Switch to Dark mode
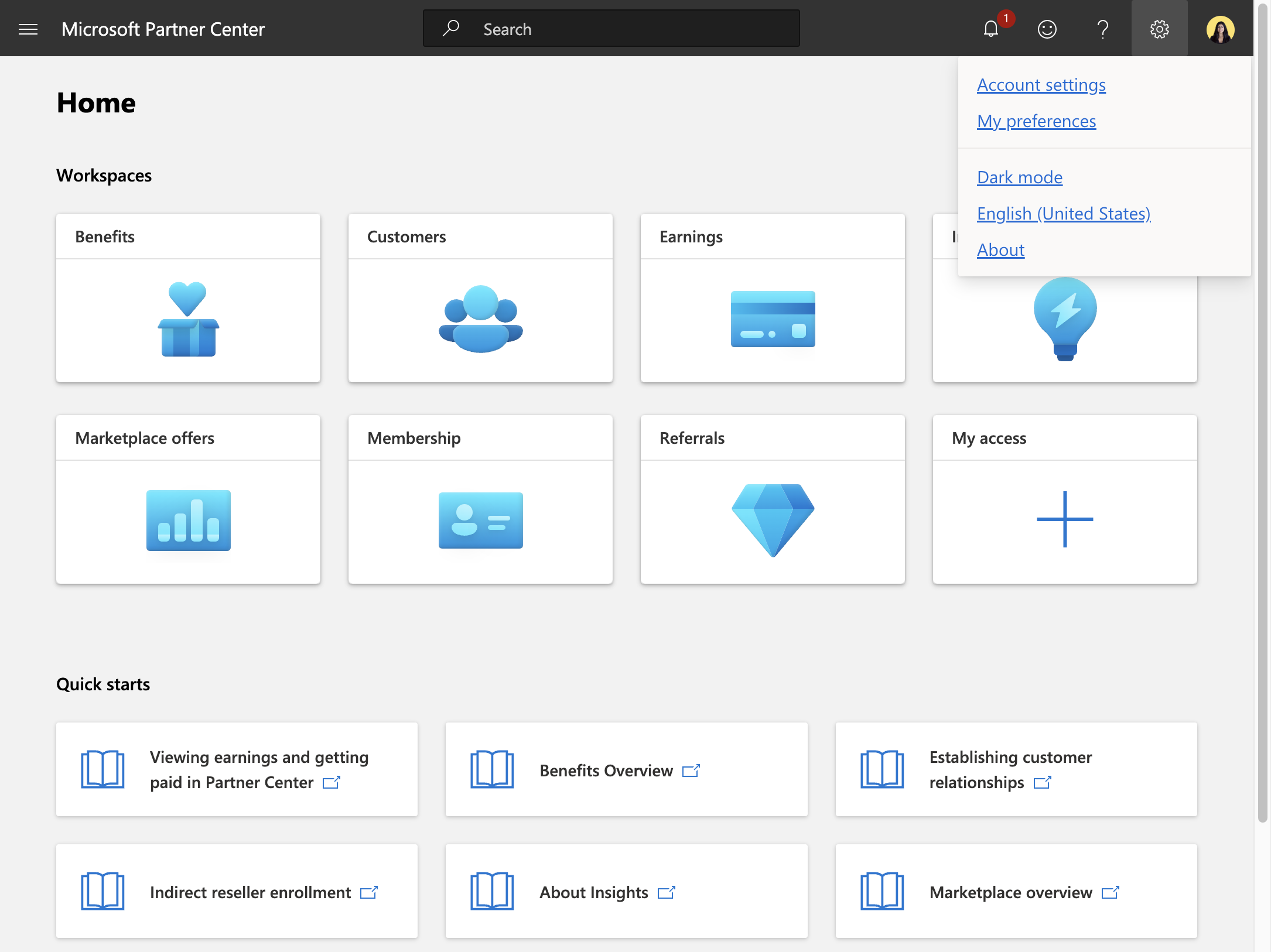 1020,177
